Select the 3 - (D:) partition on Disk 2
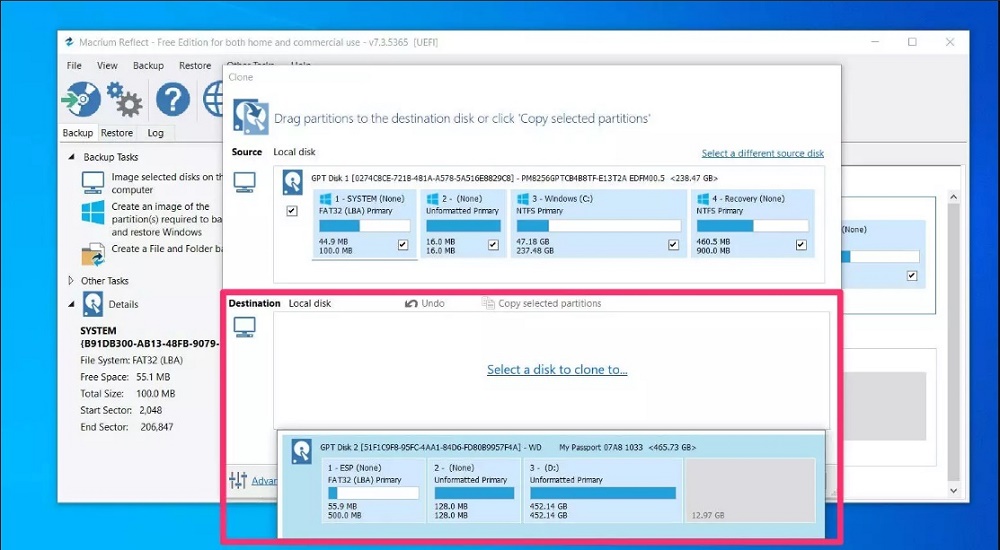The height and width of the screenshot is (550, 1000). point(603,491)
